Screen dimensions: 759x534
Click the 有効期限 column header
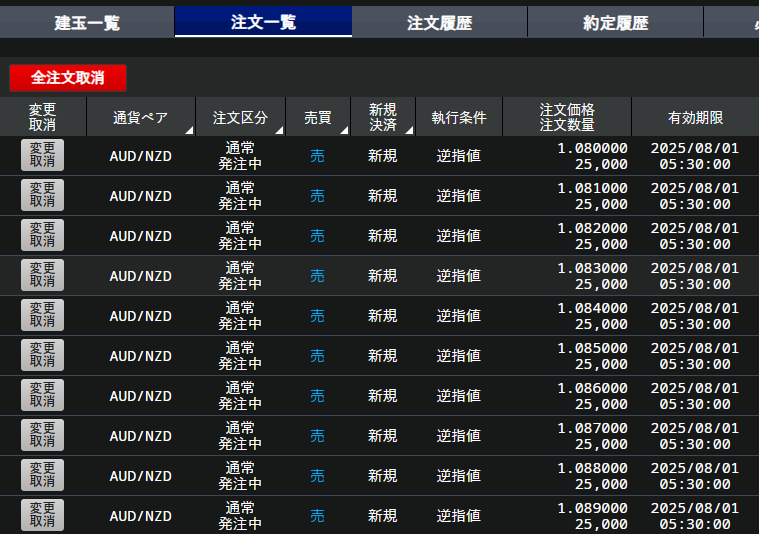coord(695,117)
